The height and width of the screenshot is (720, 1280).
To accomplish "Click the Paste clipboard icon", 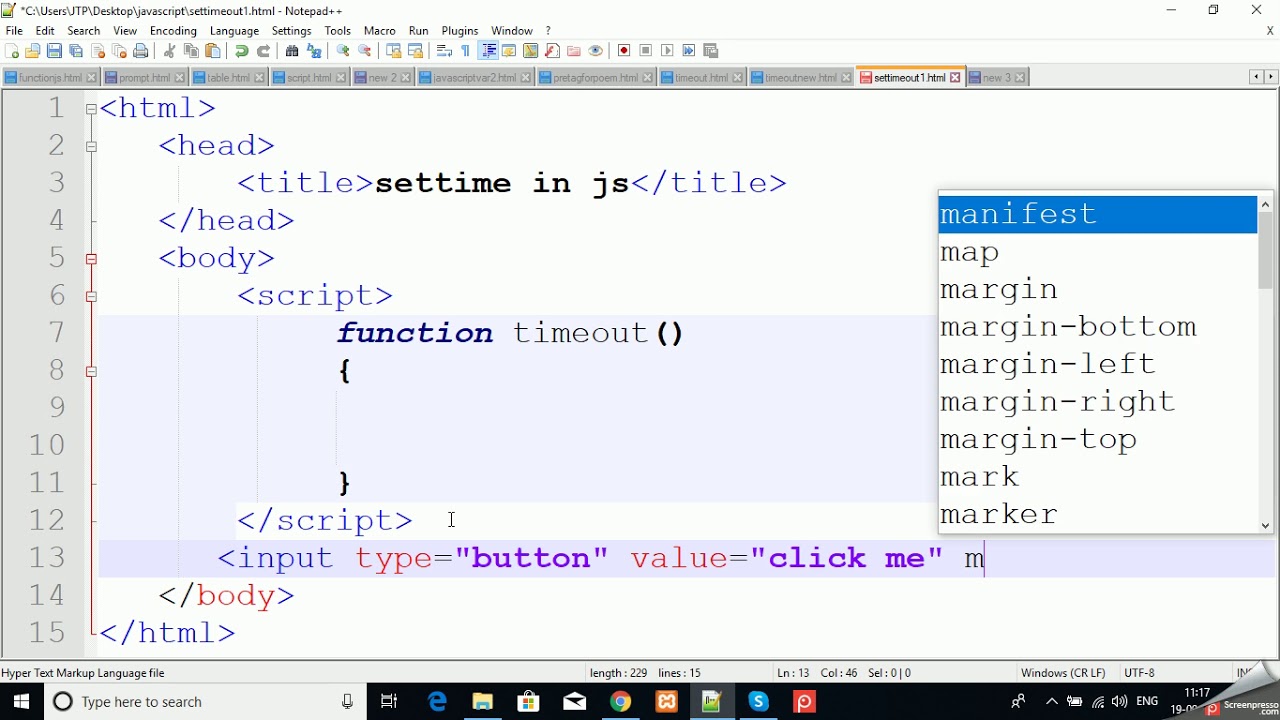I will 213,51.
